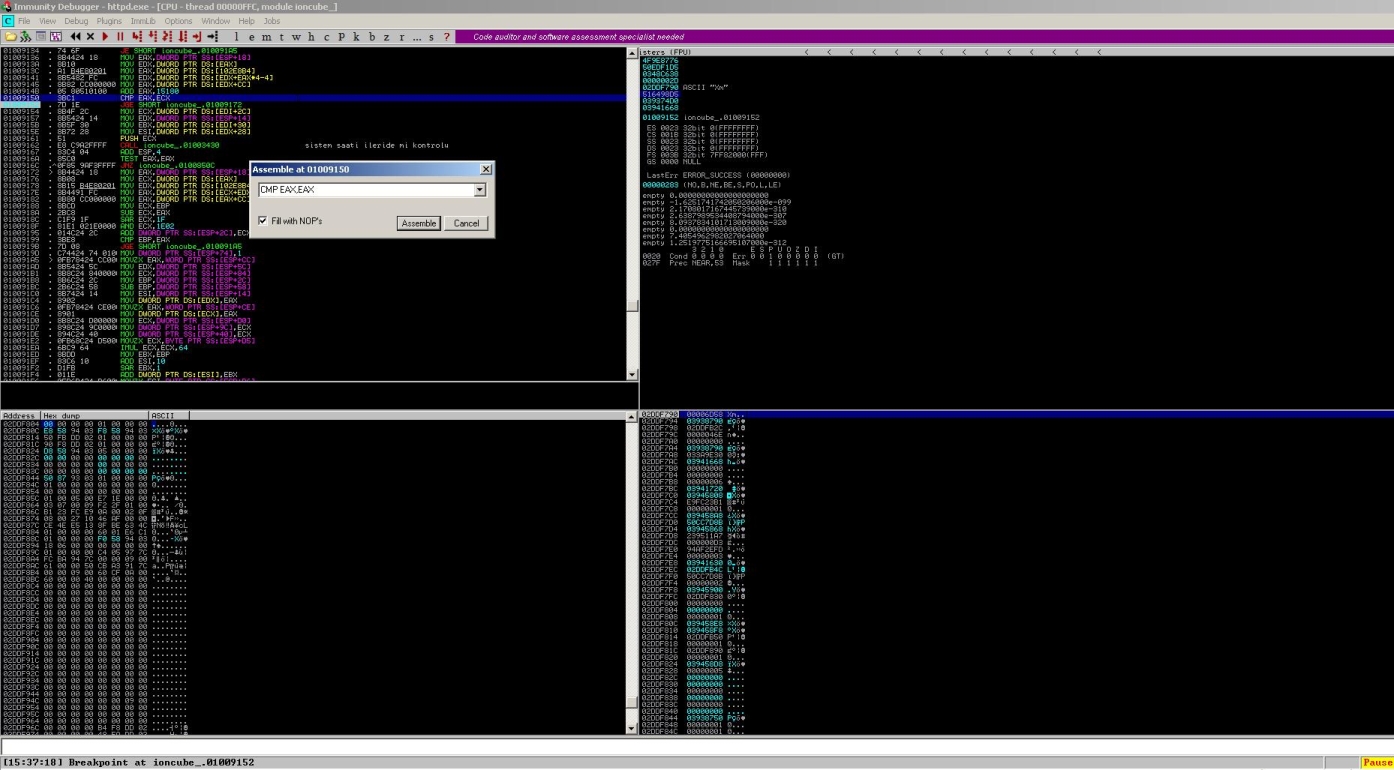Click the Close program X toolbar icon
Viewport: 1394px width, 770px height.
90,36
